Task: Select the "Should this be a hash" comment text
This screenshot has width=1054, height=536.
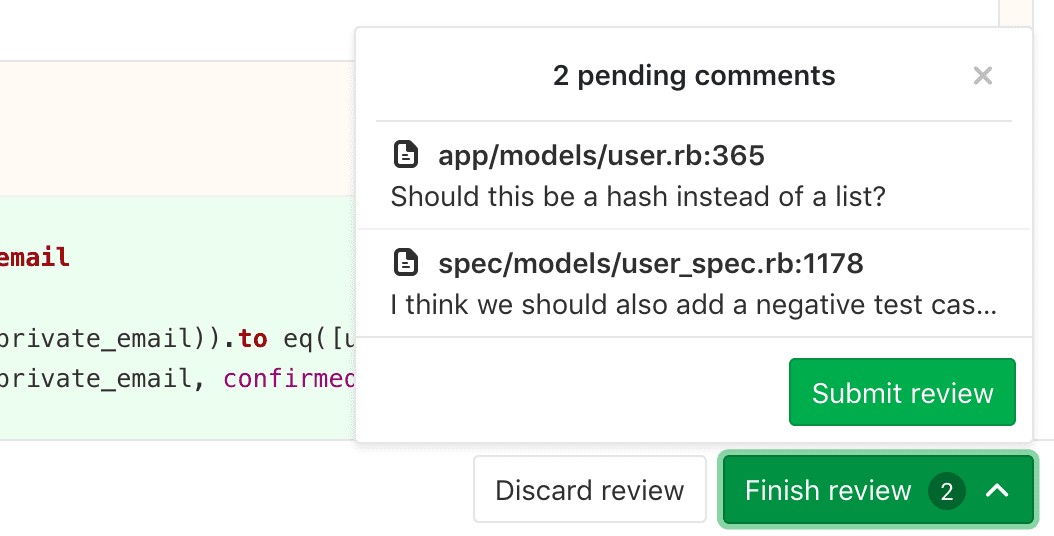Action: pos(638,195)
